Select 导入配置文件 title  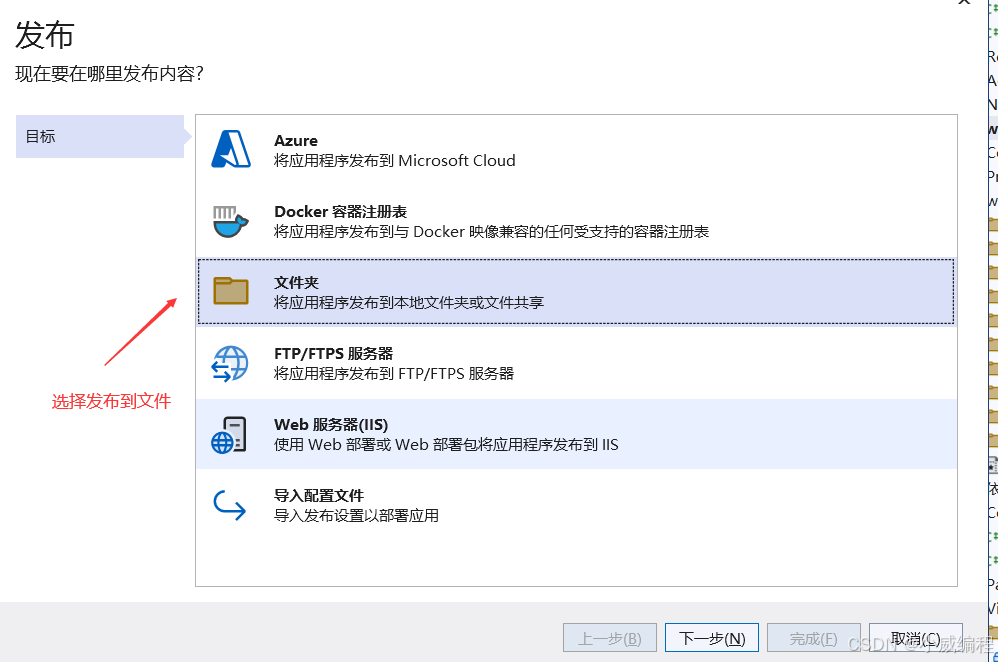319,495
